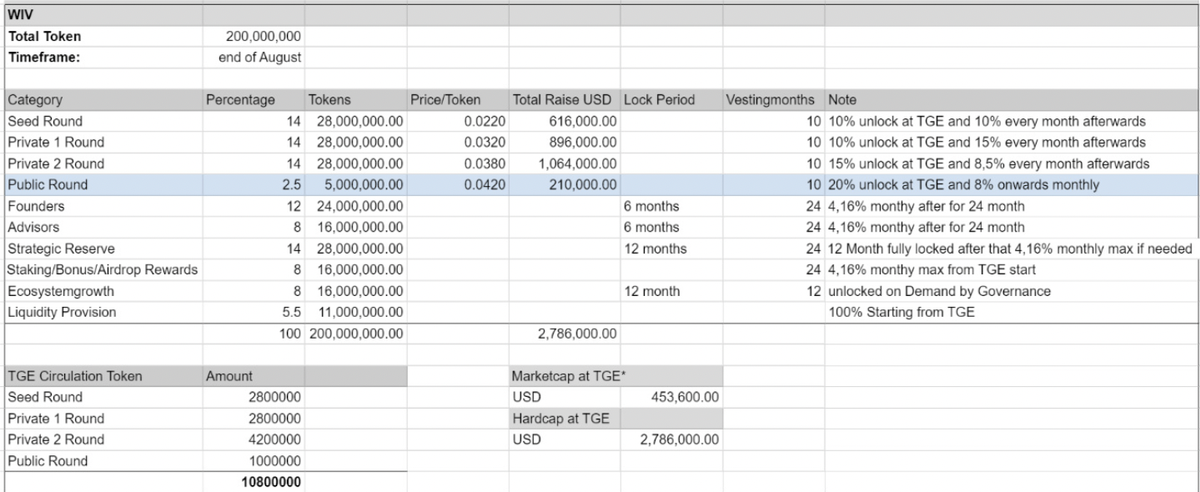Select the Public Round note about 20% unlock
This screenshot has height=492, width=1200.
pos(964,185)
